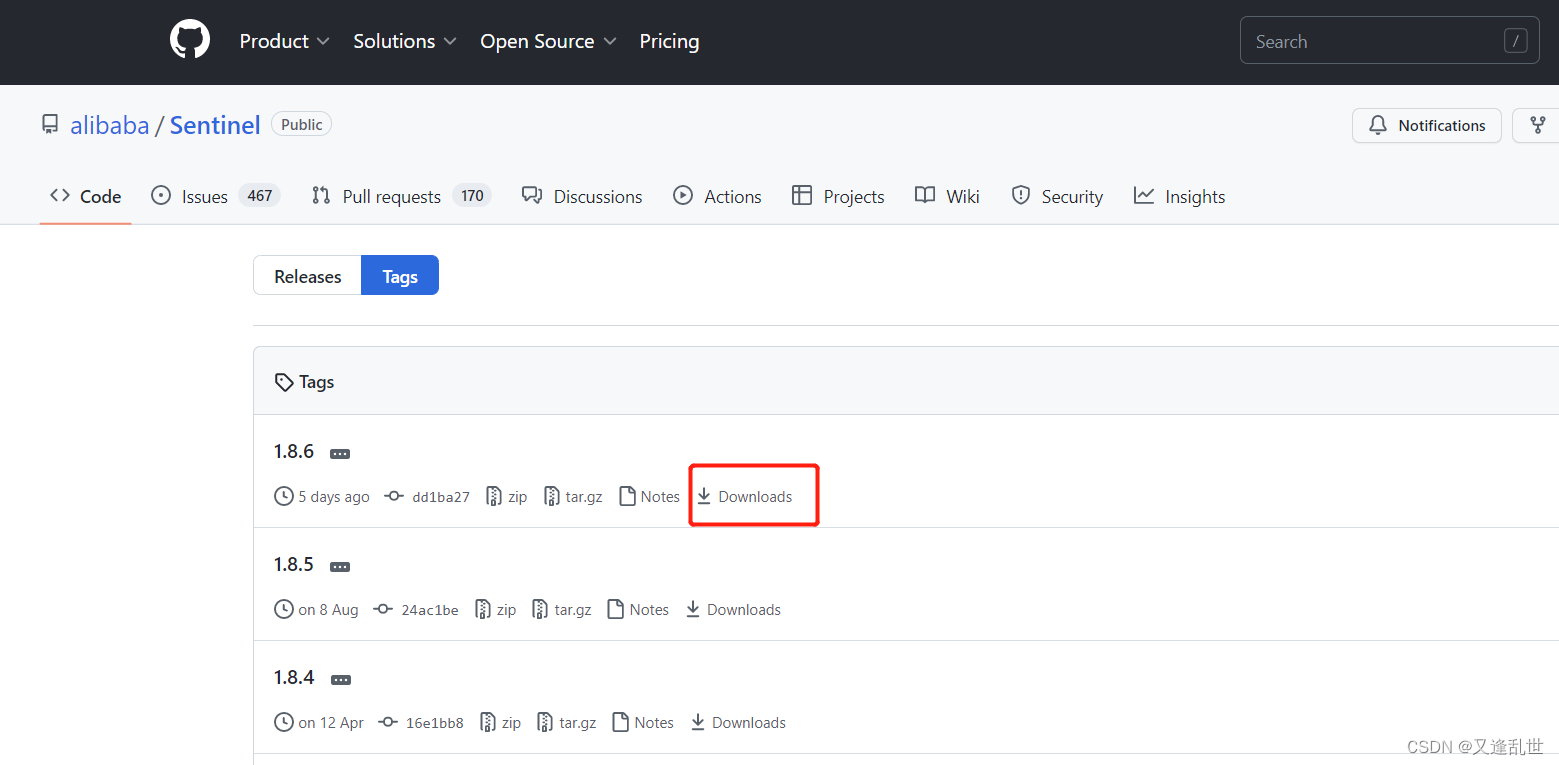Open the Security tab
This screenshot has height=765, width=1559.
click(x=1057, y=196)
